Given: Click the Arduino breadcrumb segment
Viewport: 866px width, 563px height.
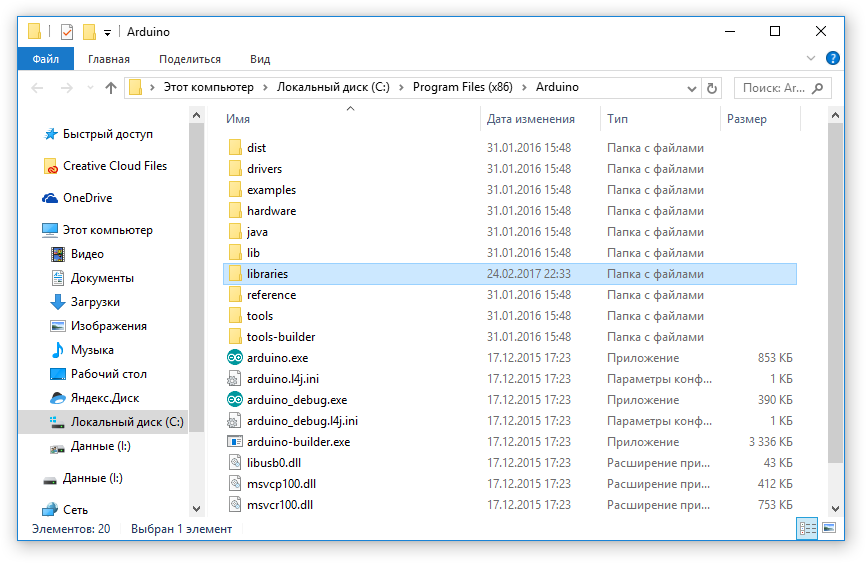Looking at the screenshot, I should pyautogui.click(x=557, y=87).
